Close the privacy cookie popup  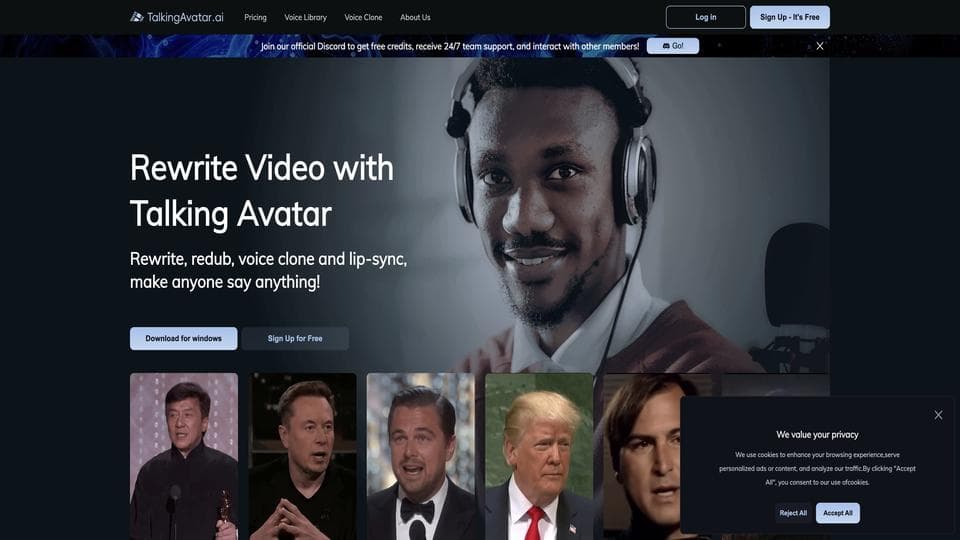[938, 415]
